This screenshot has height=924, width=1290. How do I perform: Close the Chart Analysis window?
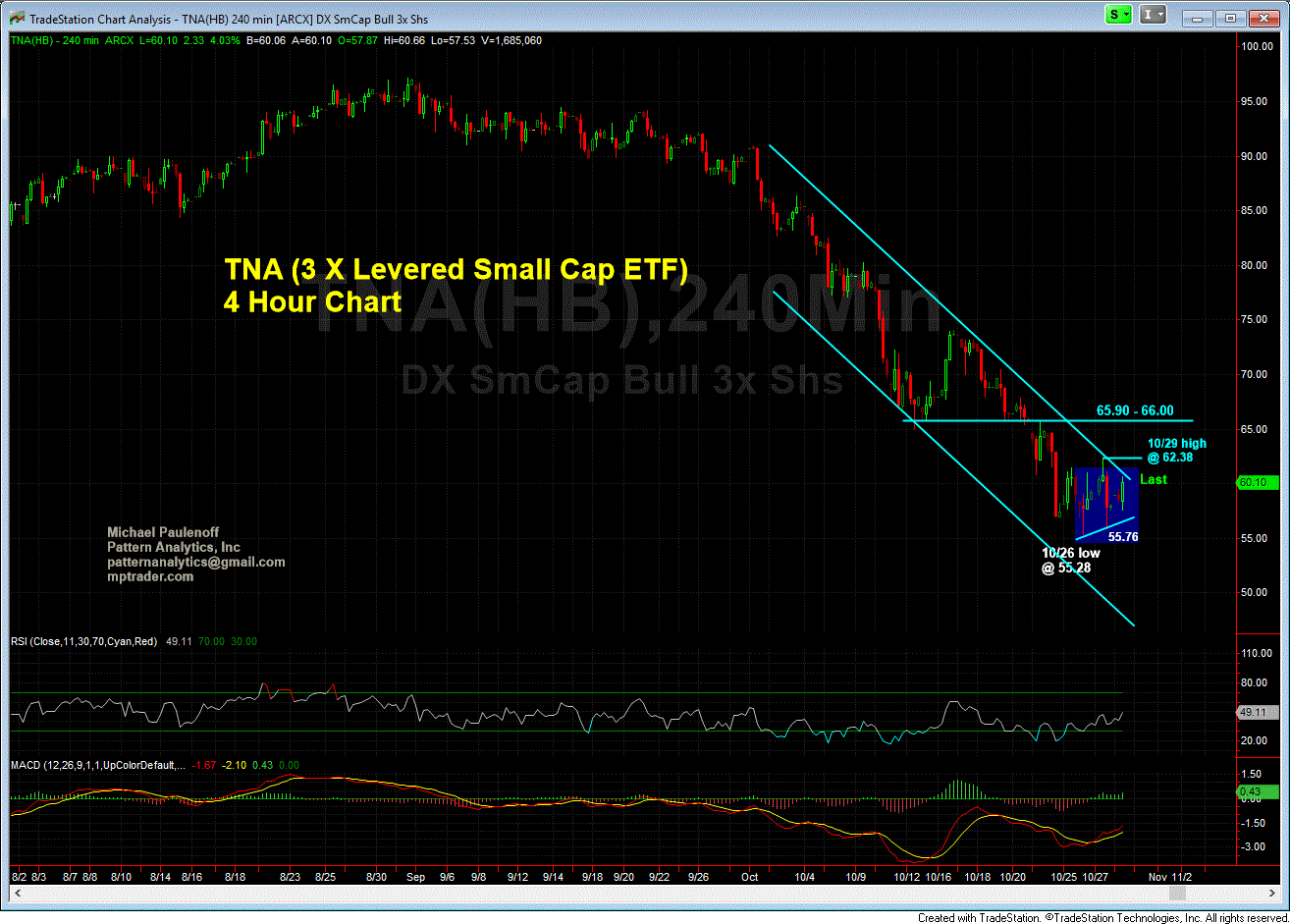click(1263, 17)
